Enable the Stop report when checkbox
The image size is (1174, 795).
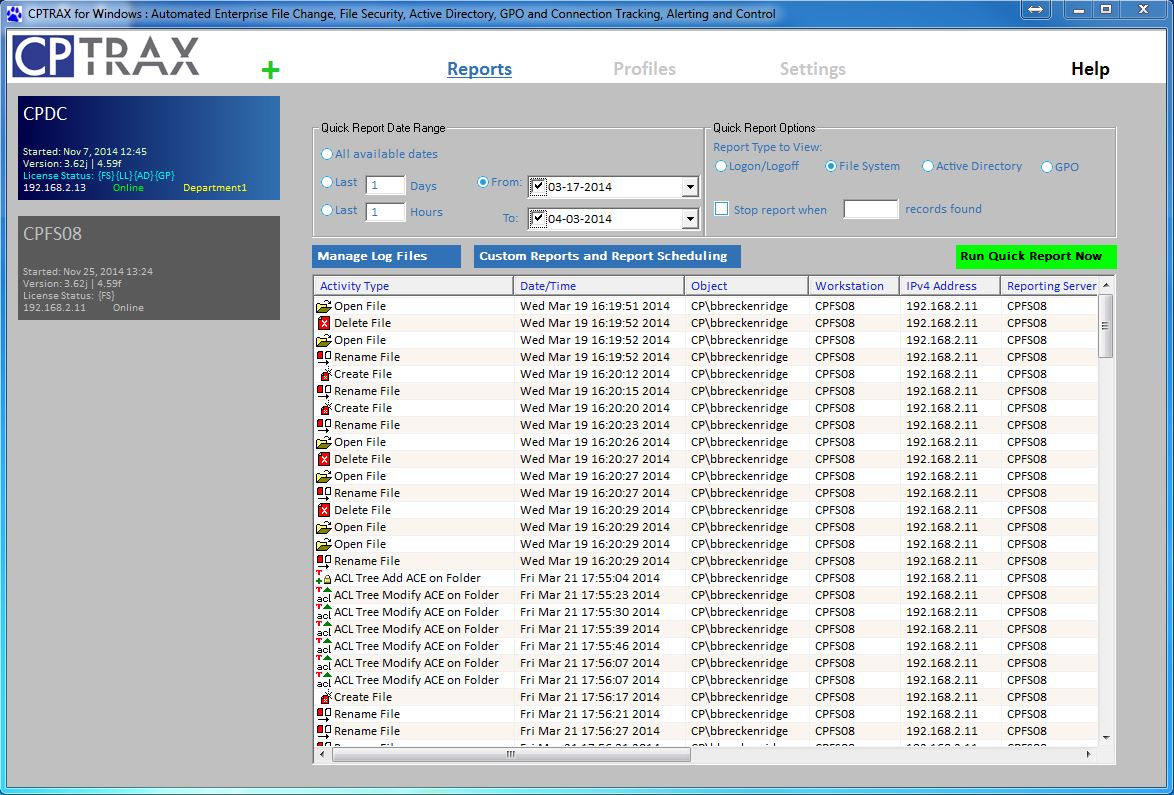721,209
